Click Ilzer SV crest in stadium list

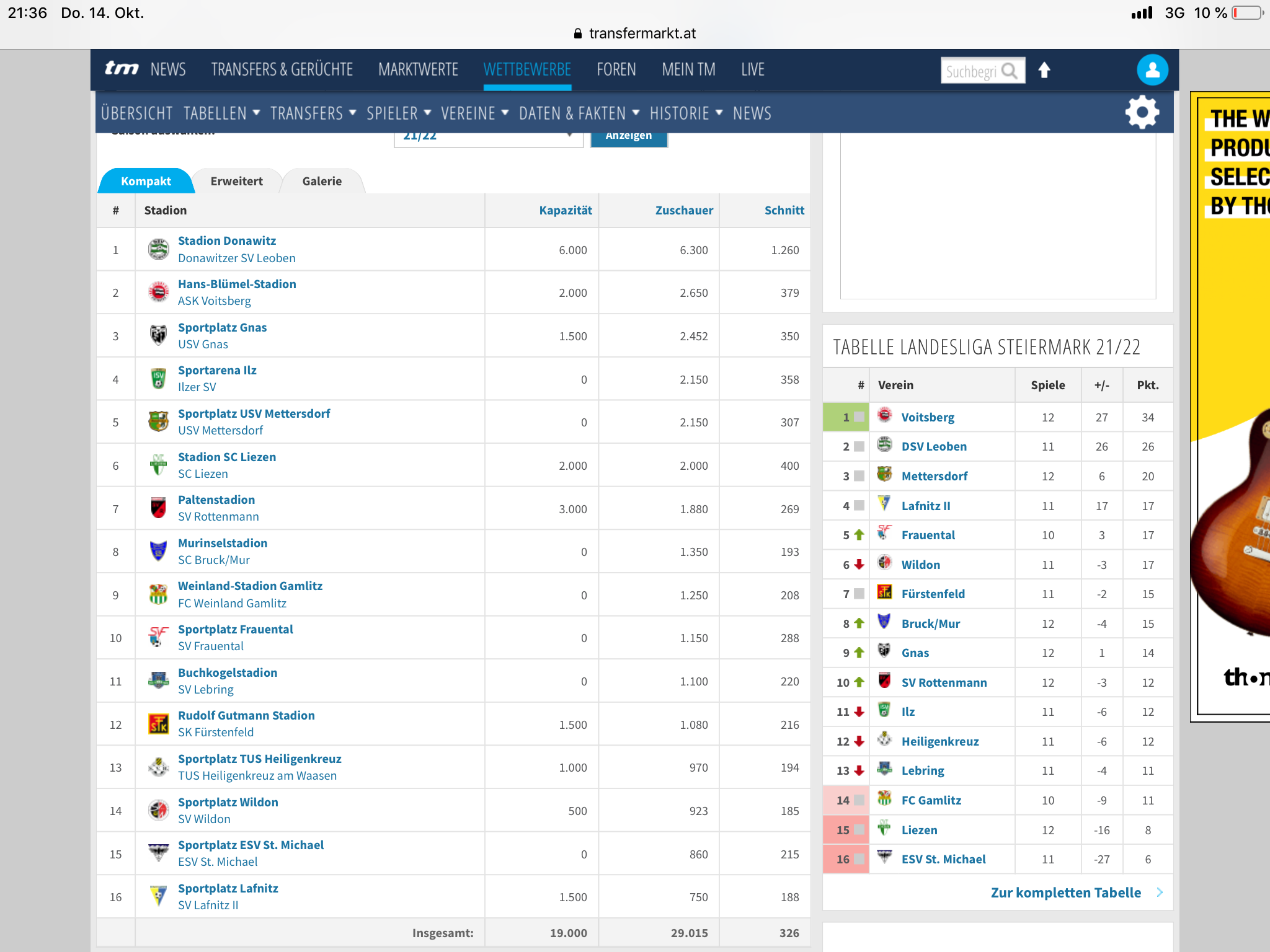coord(159,378)
